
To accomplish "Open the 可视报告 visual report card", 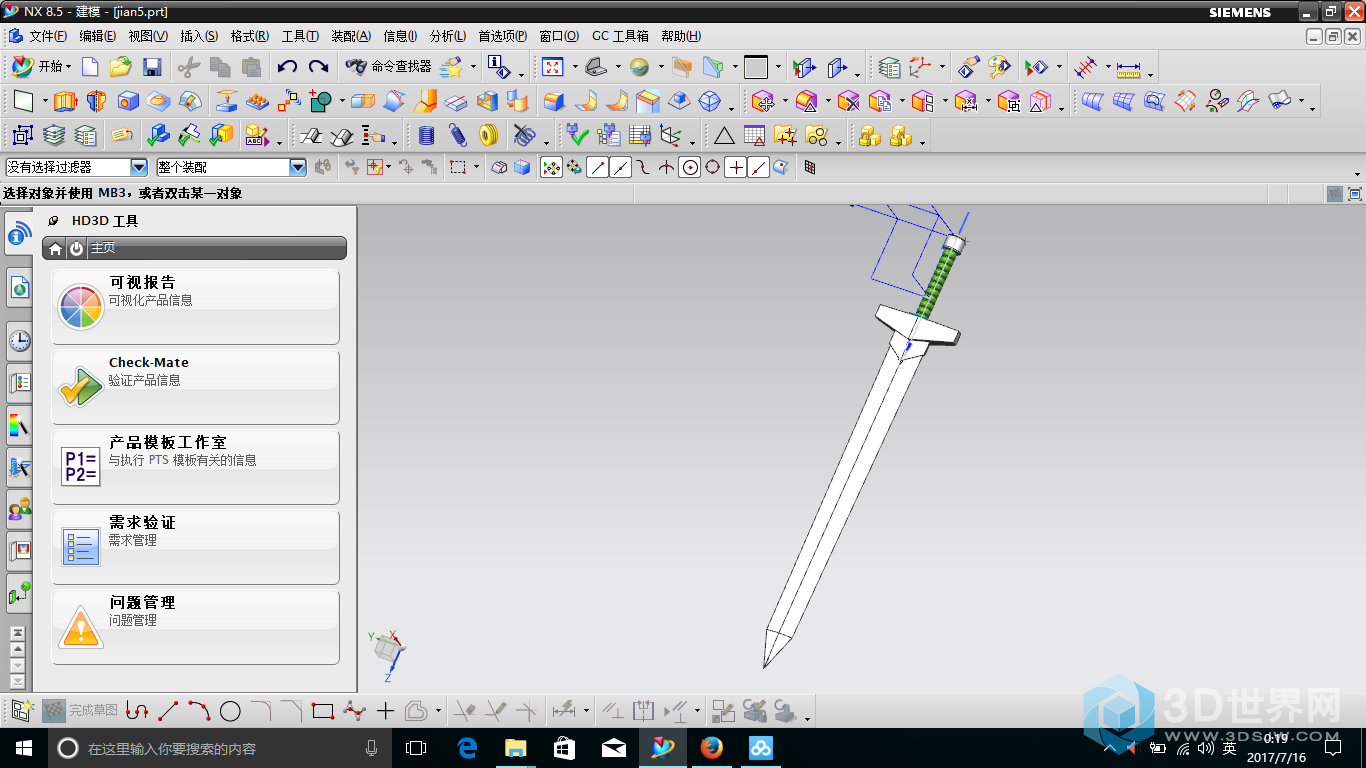I will tap(196, 307).
